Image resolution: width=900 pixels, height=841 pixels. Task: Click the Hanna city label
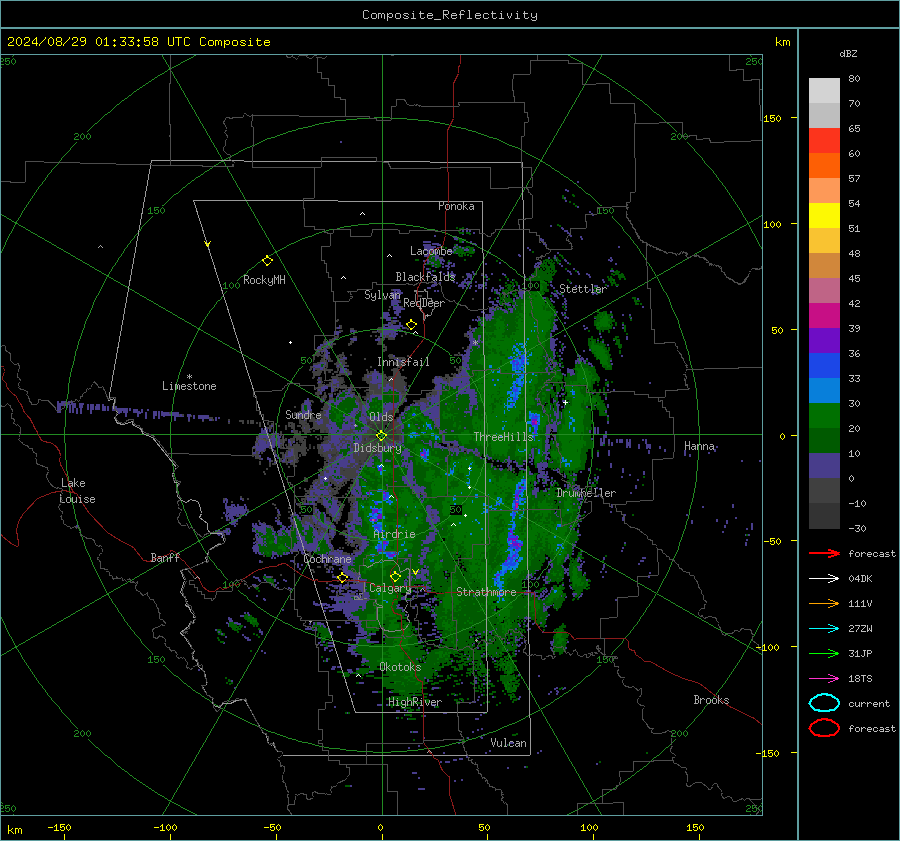[x=699, y=447]
